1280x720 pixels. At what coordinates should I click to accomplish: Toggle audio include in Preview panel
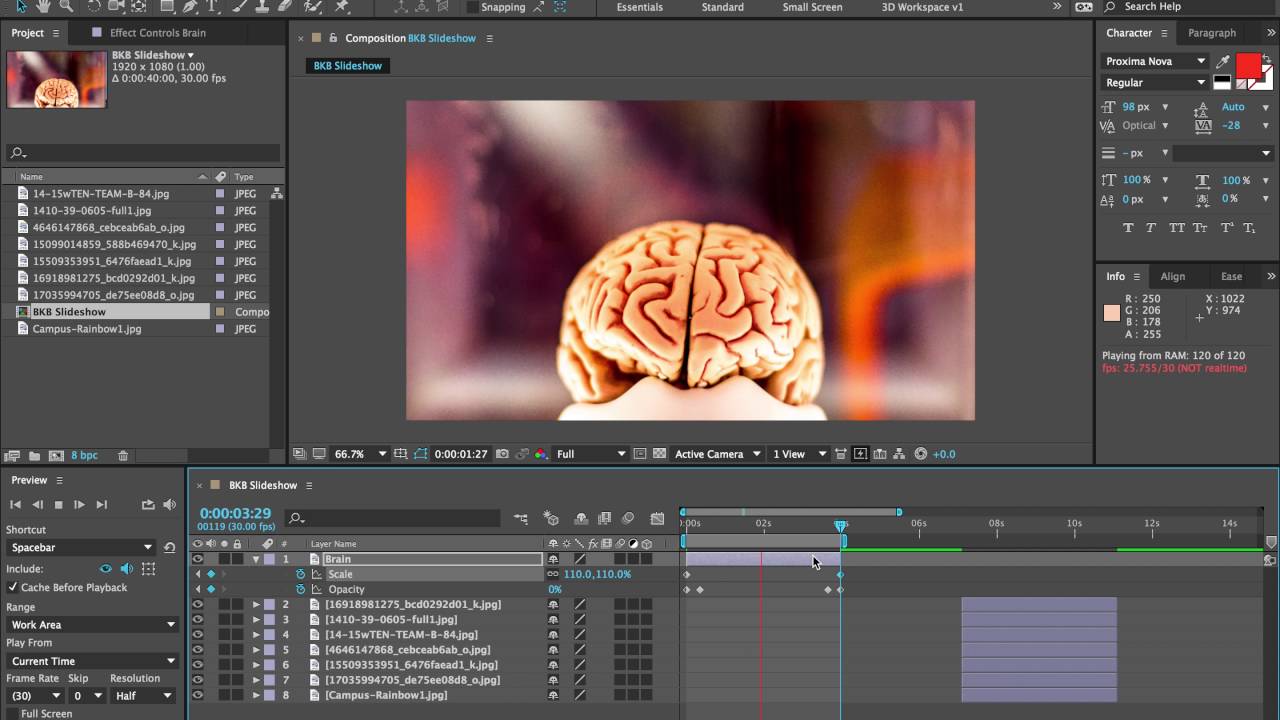[x=127, y=569]
